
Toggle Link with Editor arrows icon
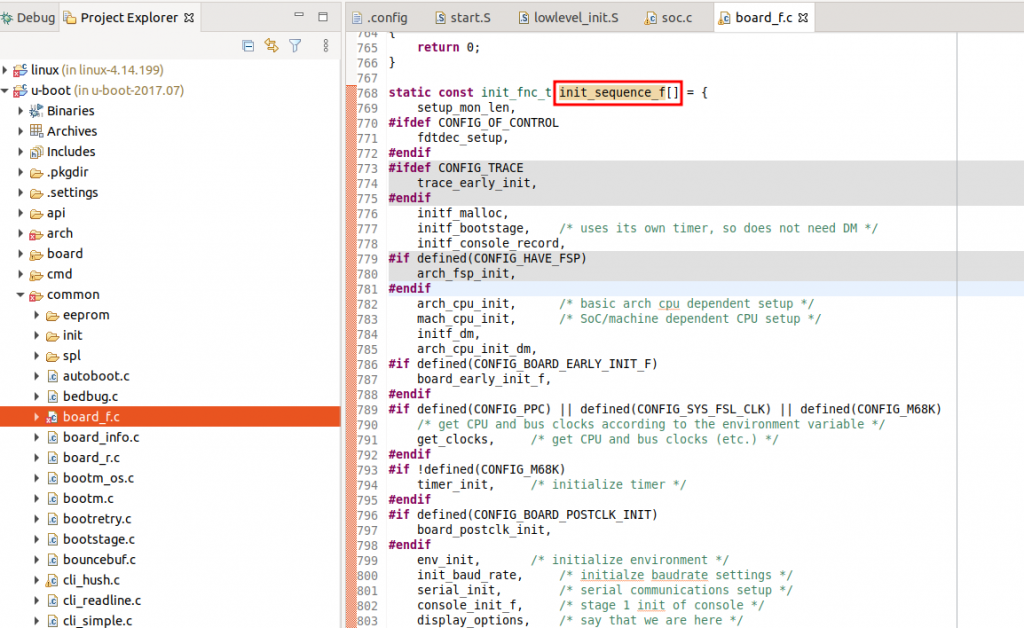point(271,46)
